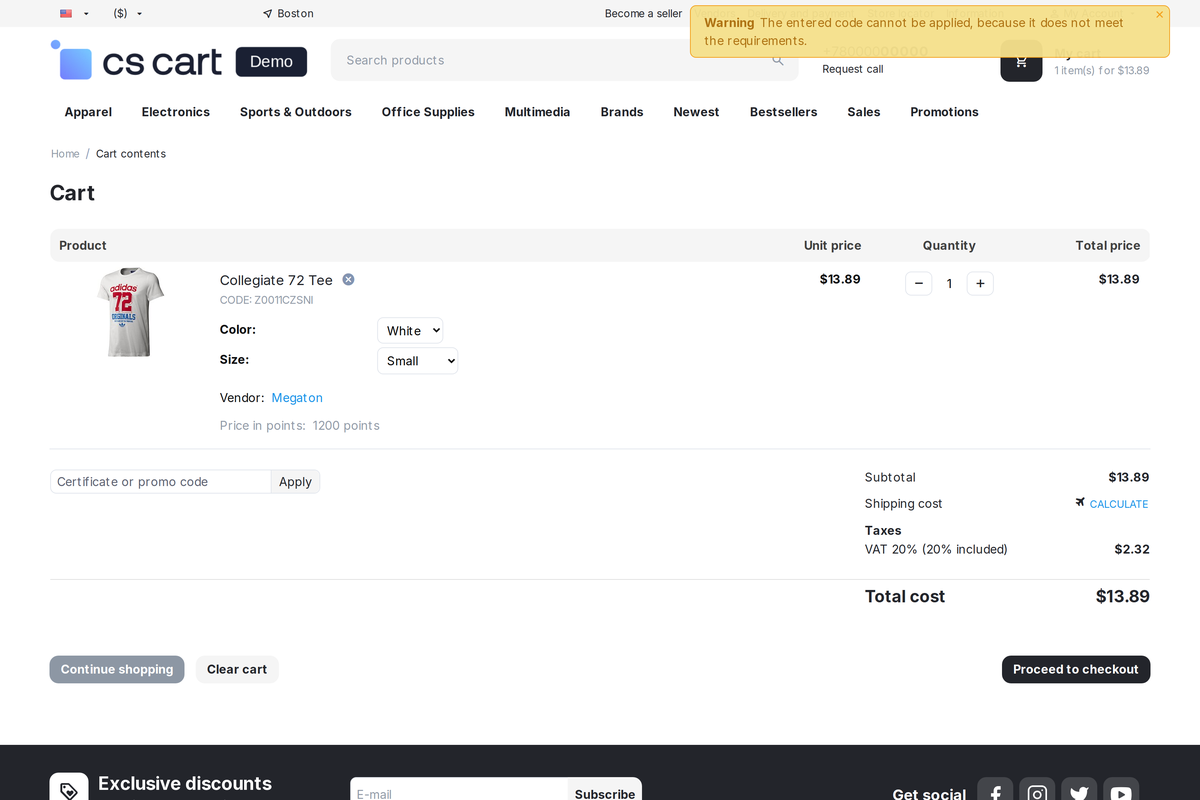Go to the Newest menu item
The height and width of the screenshot is (800, 1200).
pos(696,112)
